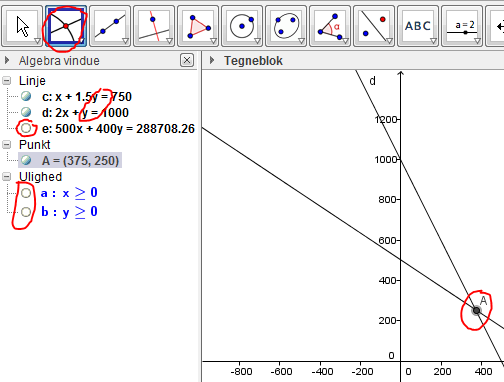Click x-axis tick label -800
The width and height of the screenshot is (504, 382).
[x=241, y=371]
